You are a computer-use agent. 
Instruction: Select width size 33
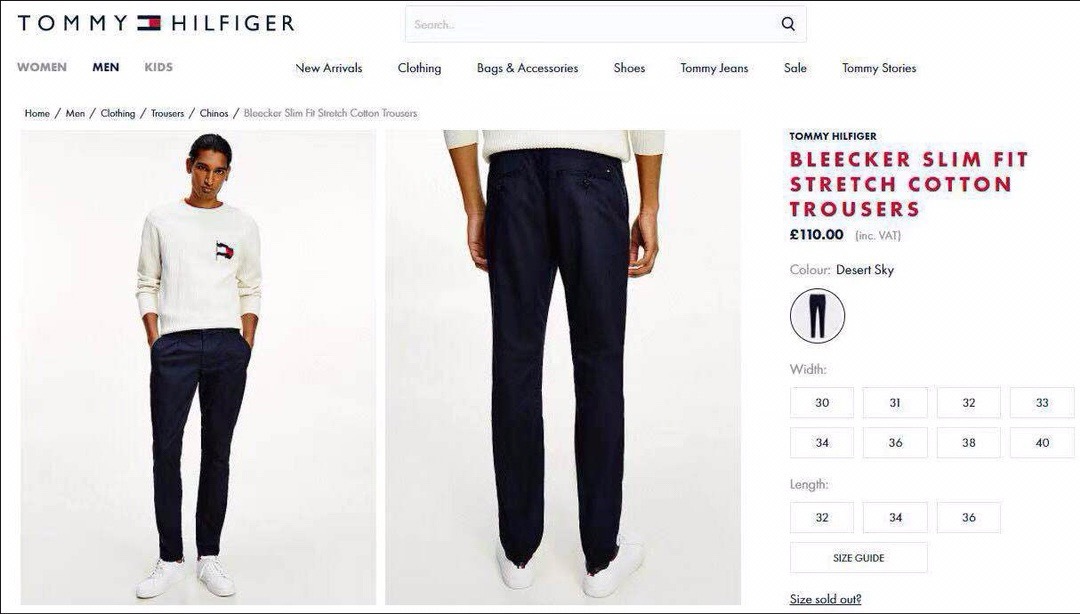coord(1041,402)
